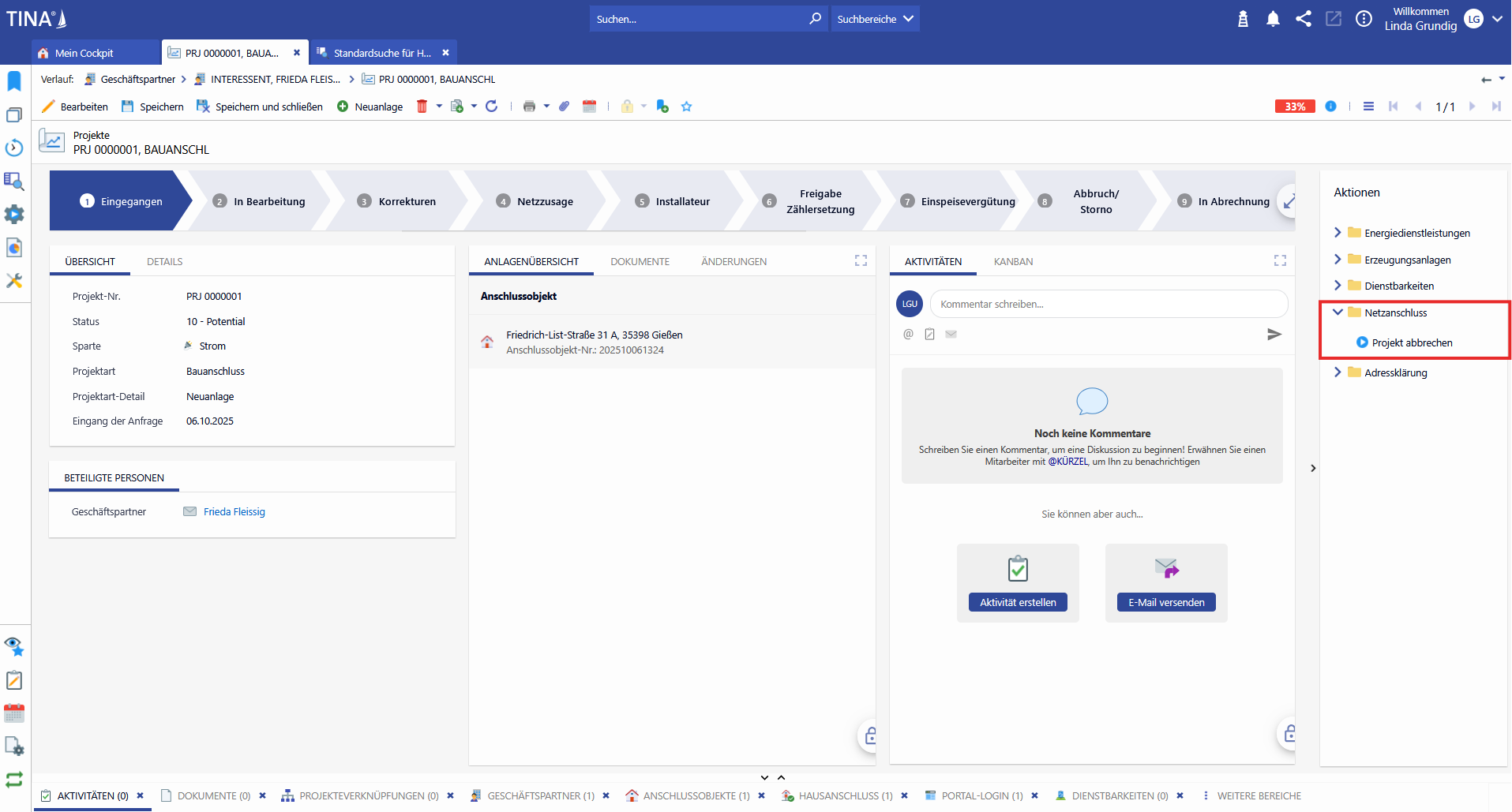Collapse the Aktionen side panel arrow
This screenshot has width=1512, height=812.
1313,468
